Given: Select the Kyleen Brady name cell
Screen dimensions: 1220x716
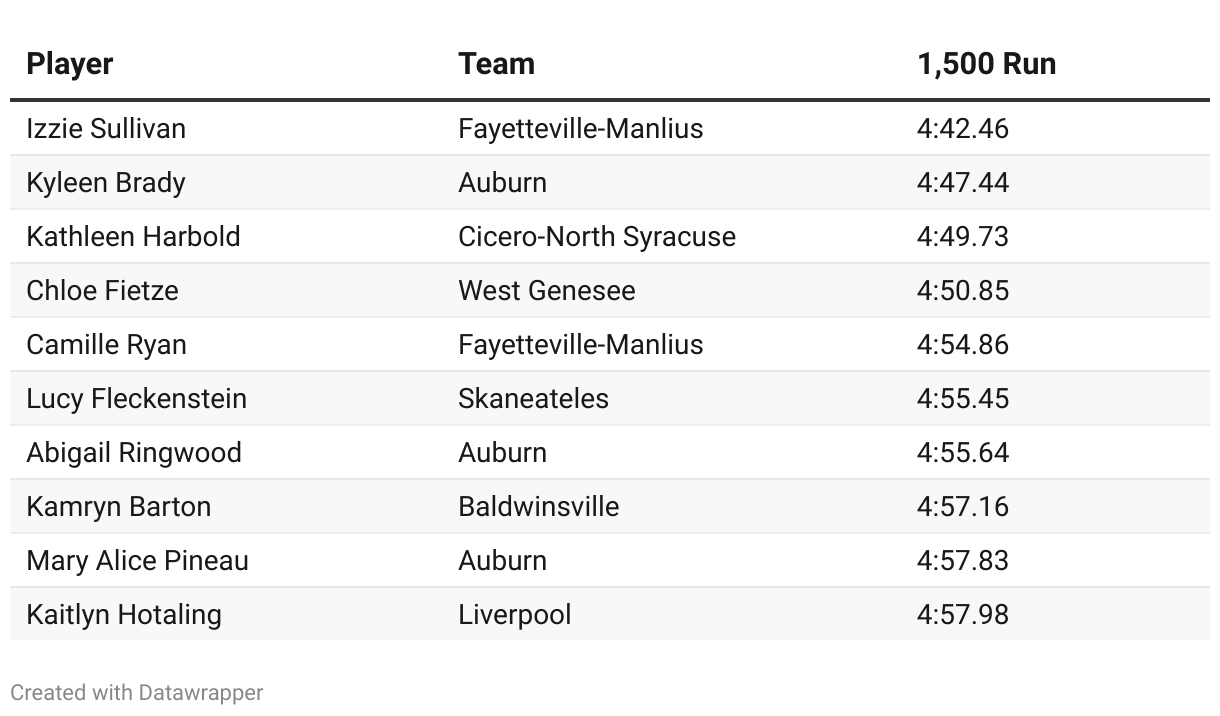Looking at the screenshot, I should coord(106,183).
